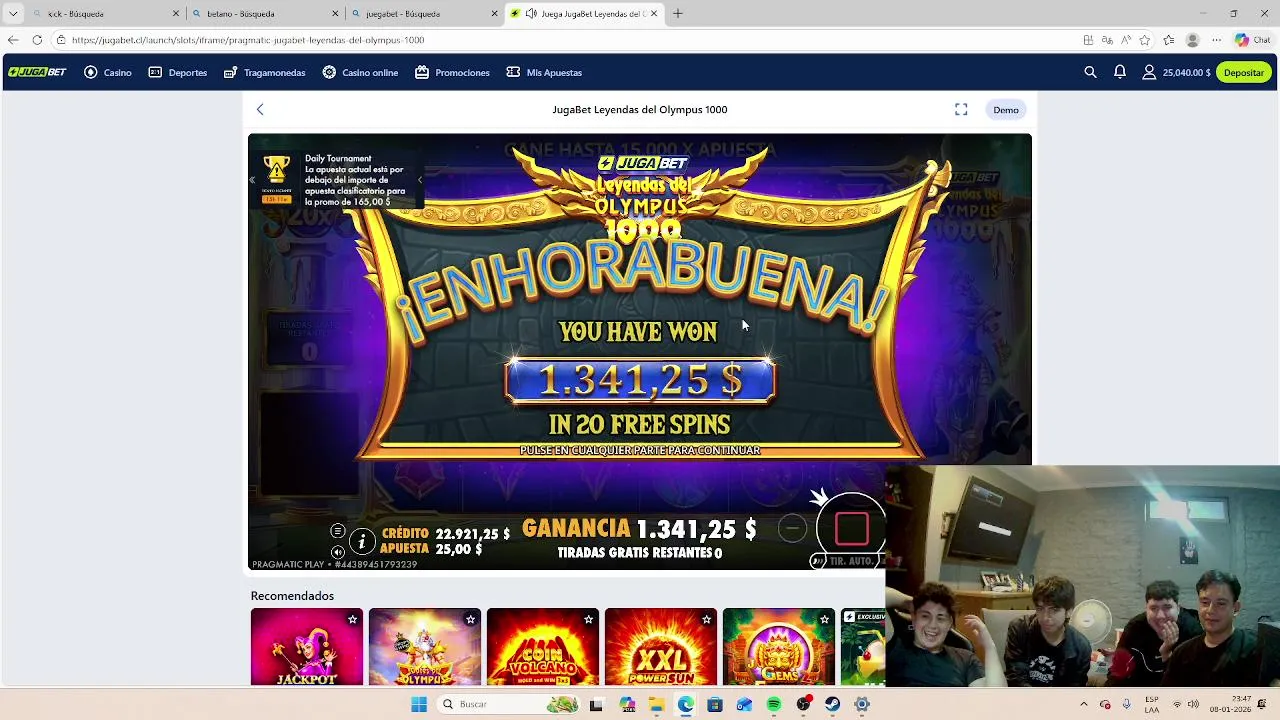Expand the tab search dropdown arrow
Image resolution: width=1280 pixels, height=720 pixels.
click(x=12, y=14)
